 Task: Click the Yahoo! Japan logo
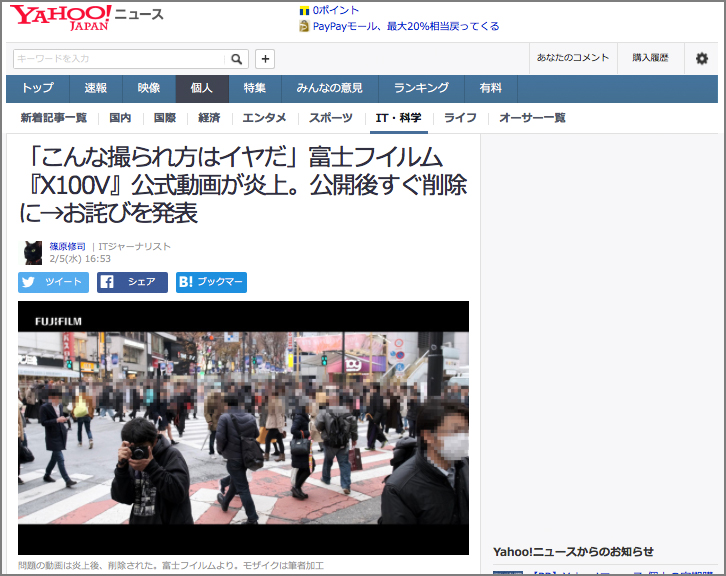(x=60, y=17)
